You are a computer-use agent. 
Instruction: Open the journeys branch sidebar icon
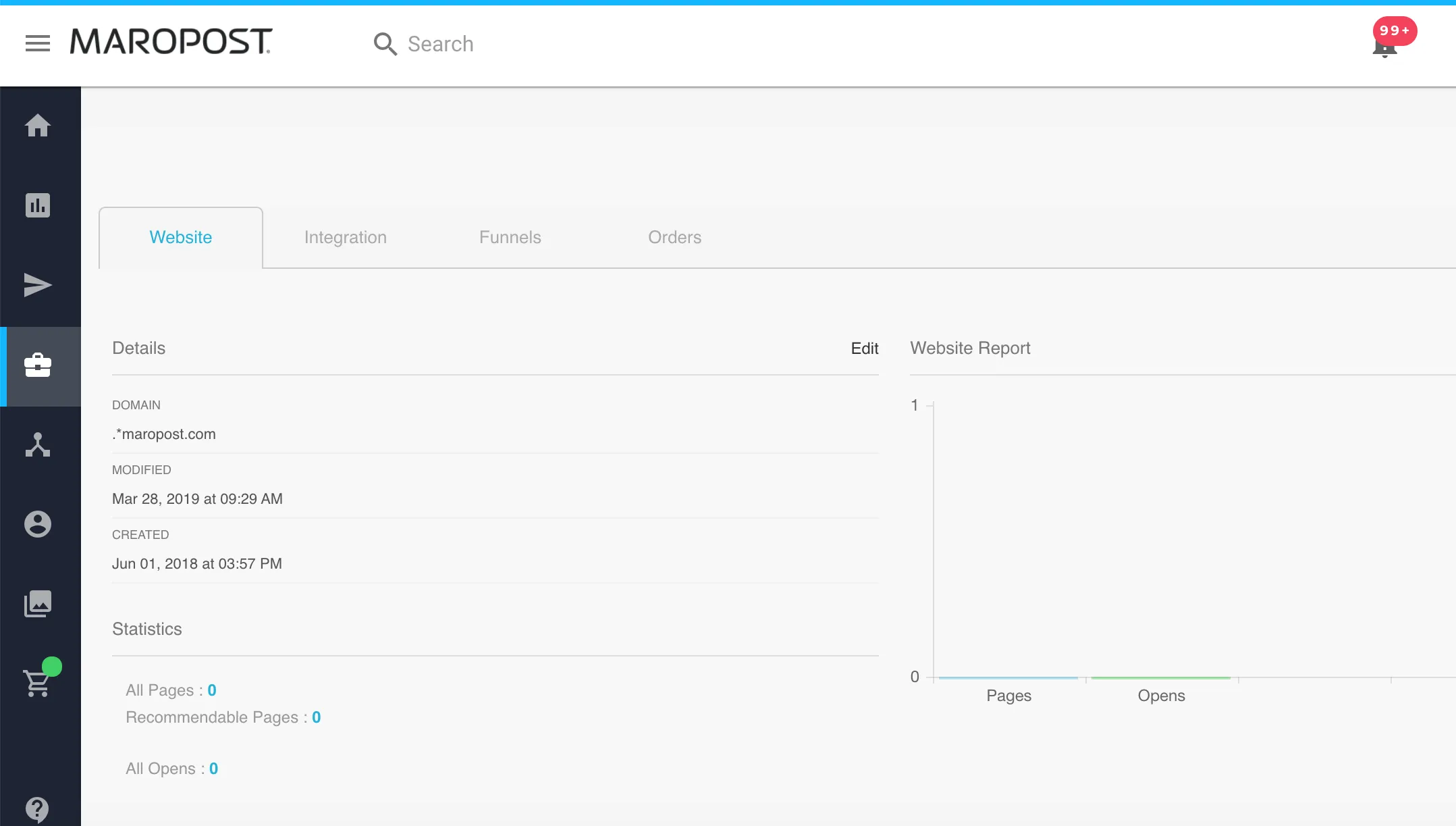click(x=38, y=445)
